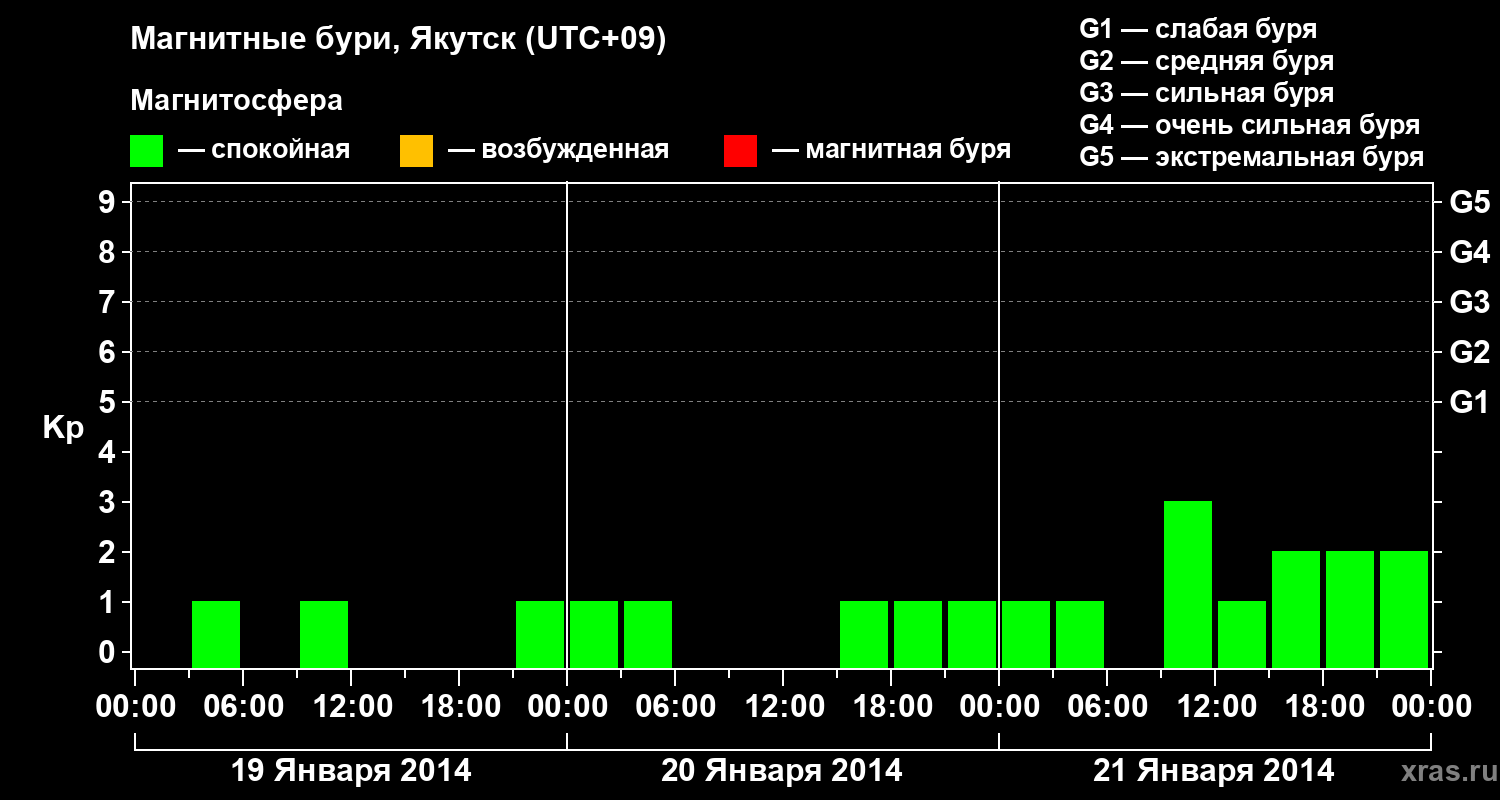Click the red 'магнитная буря' legend swatch
Screen dimensions: 1500x800
[740, 151]
